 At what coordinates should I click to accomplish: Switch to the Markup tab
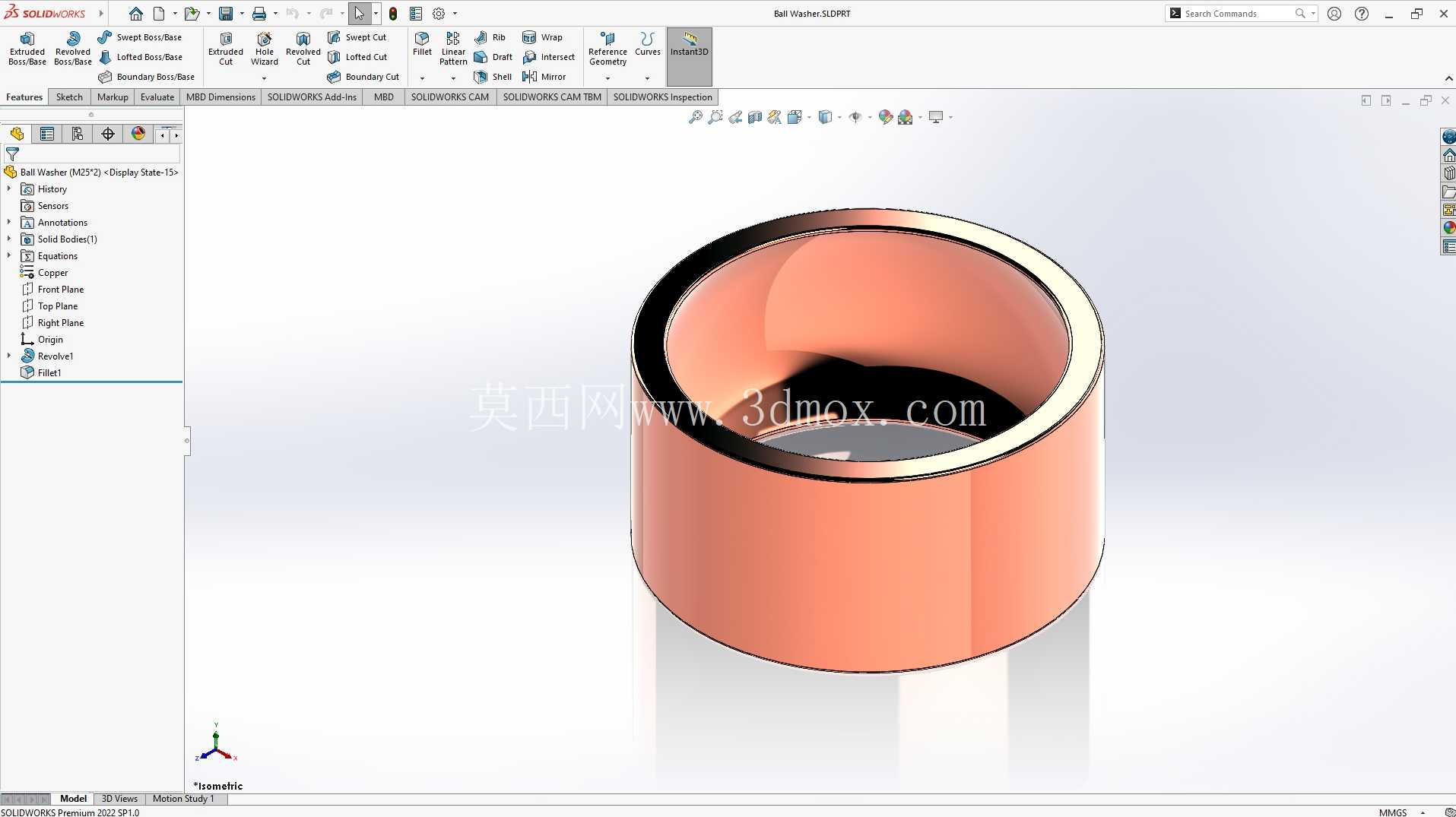[113, 97]
